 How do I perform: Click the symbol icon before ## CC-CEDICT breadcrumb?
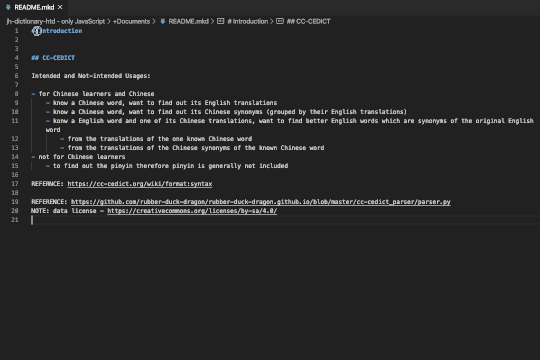(x=280, y=21)
